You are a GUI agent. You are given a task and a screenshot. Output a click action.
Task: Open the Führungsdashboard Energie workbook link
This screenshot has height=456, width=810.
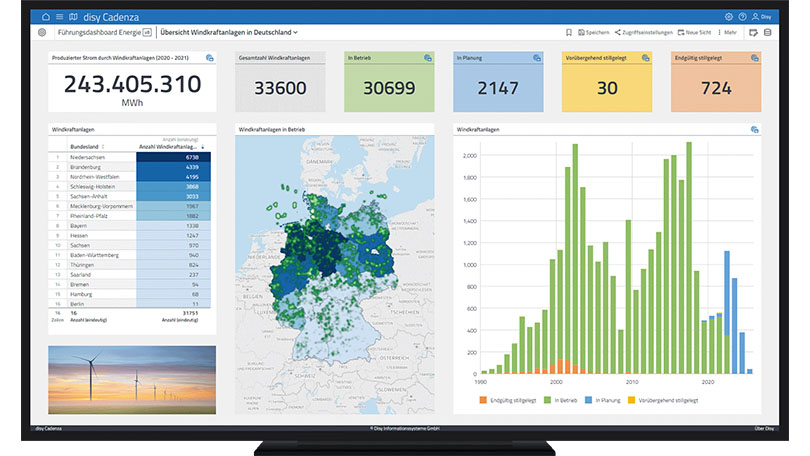point(99,32)
